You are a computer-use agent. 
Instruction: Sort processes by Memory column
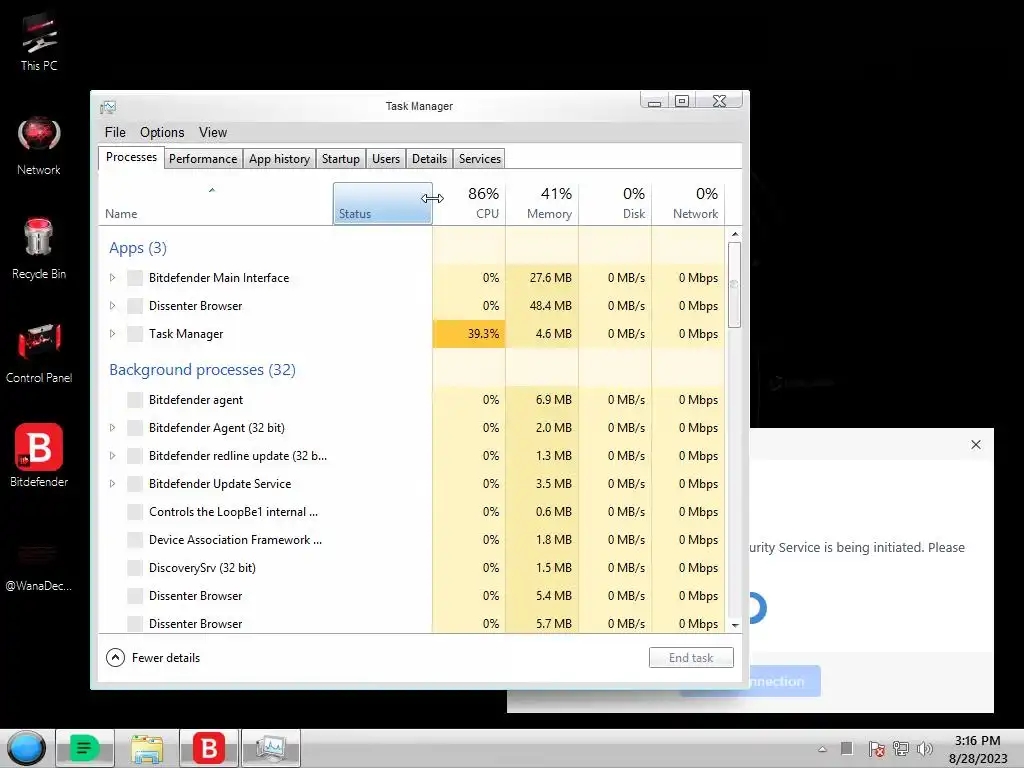click(x=542, y=204)
